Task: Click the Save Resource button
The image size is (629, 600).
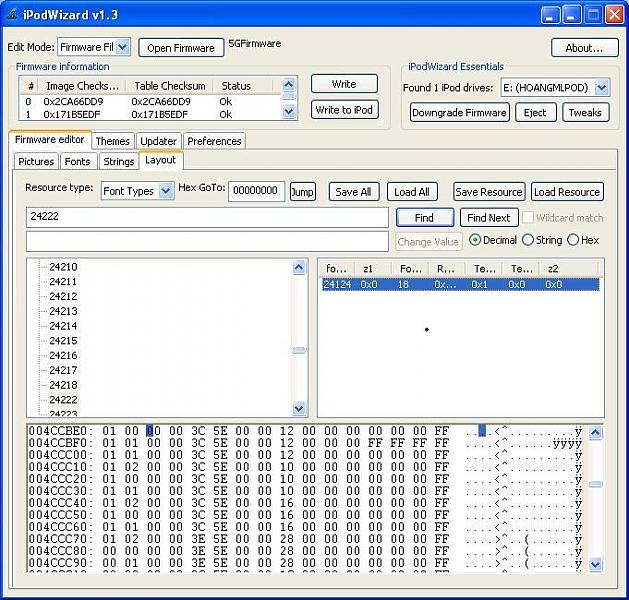Action: (x=488, y=192)
